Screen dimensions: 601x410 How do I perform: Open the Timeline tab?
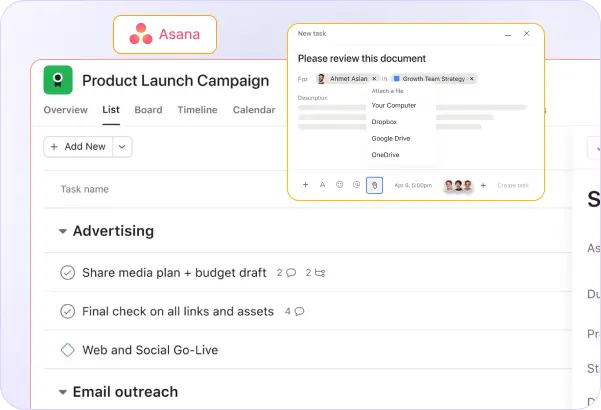click(x=197, y=110)
